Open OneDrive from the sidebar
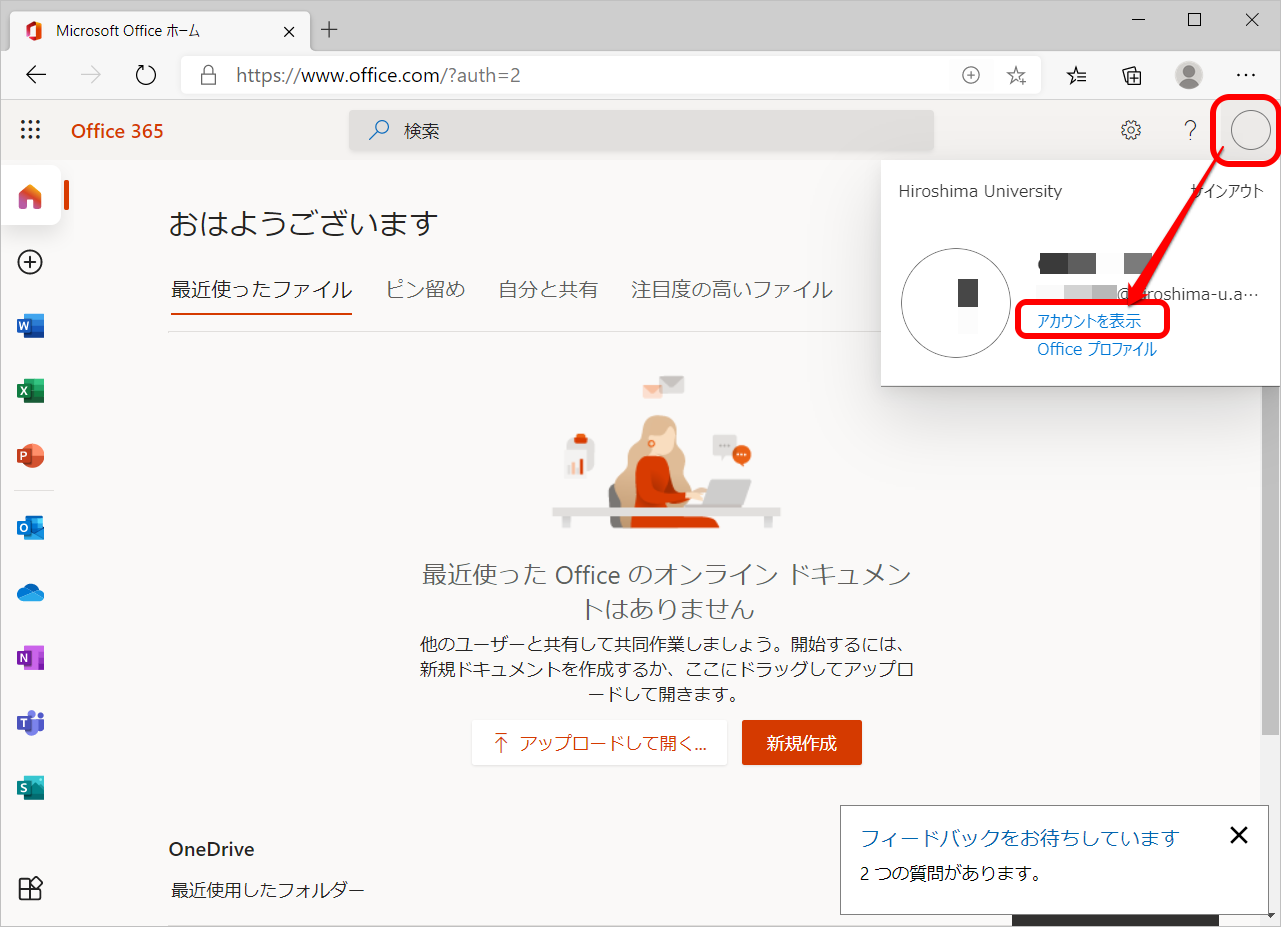Image resolution: width=1281 pixels, height=927 pixels. coord(31,593)
